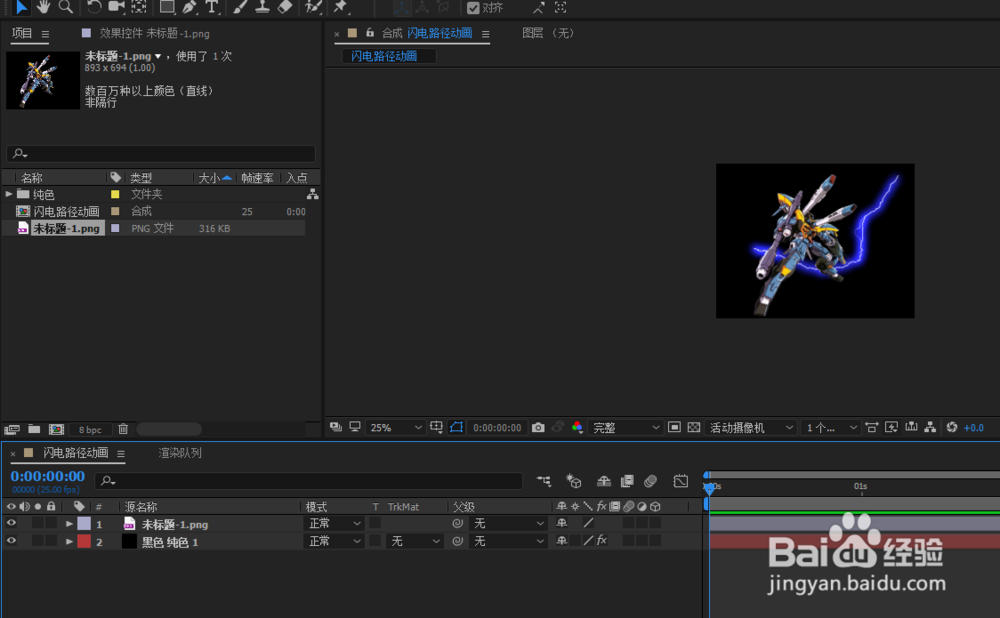Open the 合成 闪电路径动画 panel tab
This screenshot has width=1000, height=618.
click(x=427, y=33)
